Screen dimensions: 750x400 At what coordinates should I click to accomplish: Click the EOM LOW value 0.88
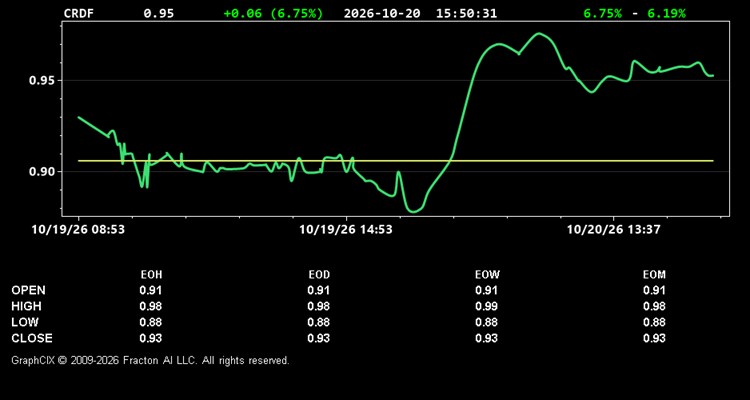(x=654, y=322)
